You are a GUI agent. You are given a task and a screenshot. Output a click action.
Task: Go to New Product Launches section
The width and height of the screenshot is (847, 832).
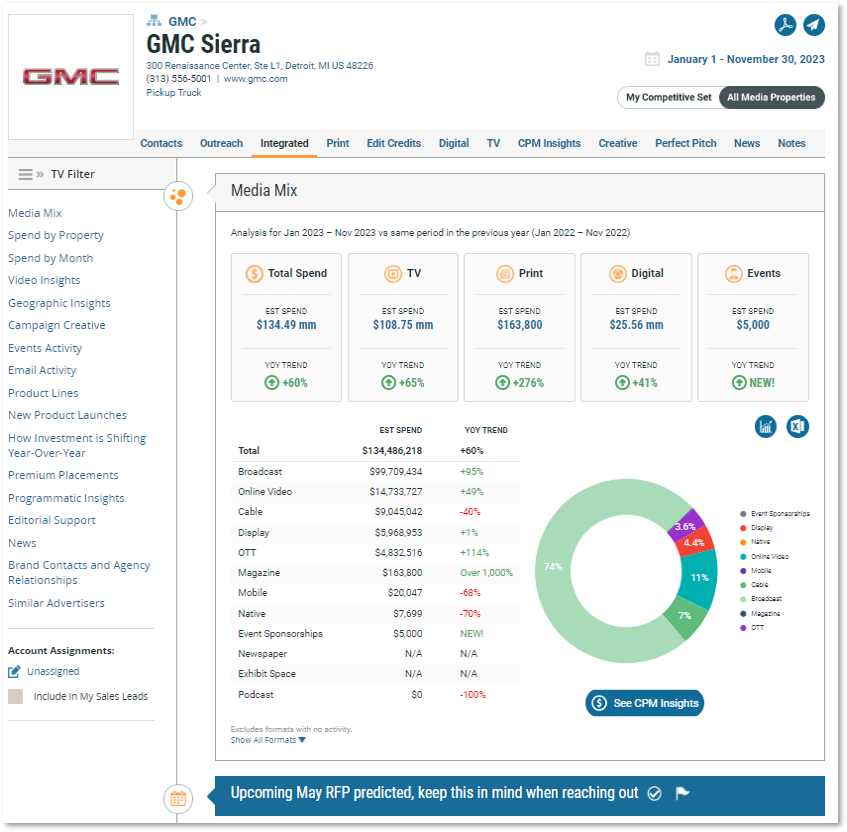pyautogui.click(x=68, y=415)
